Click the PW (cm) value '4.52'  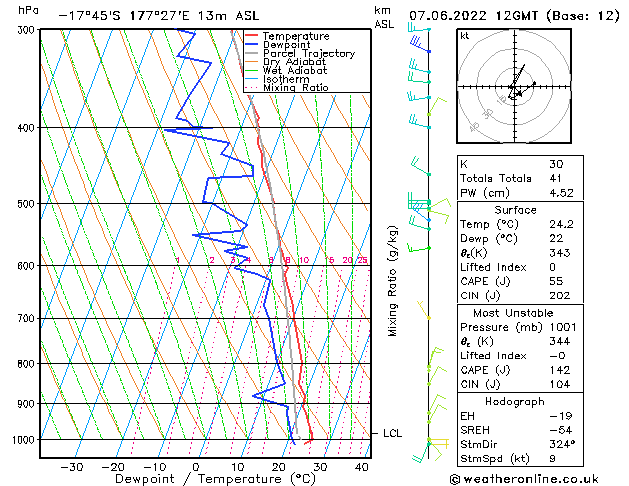tap(562, 193)
